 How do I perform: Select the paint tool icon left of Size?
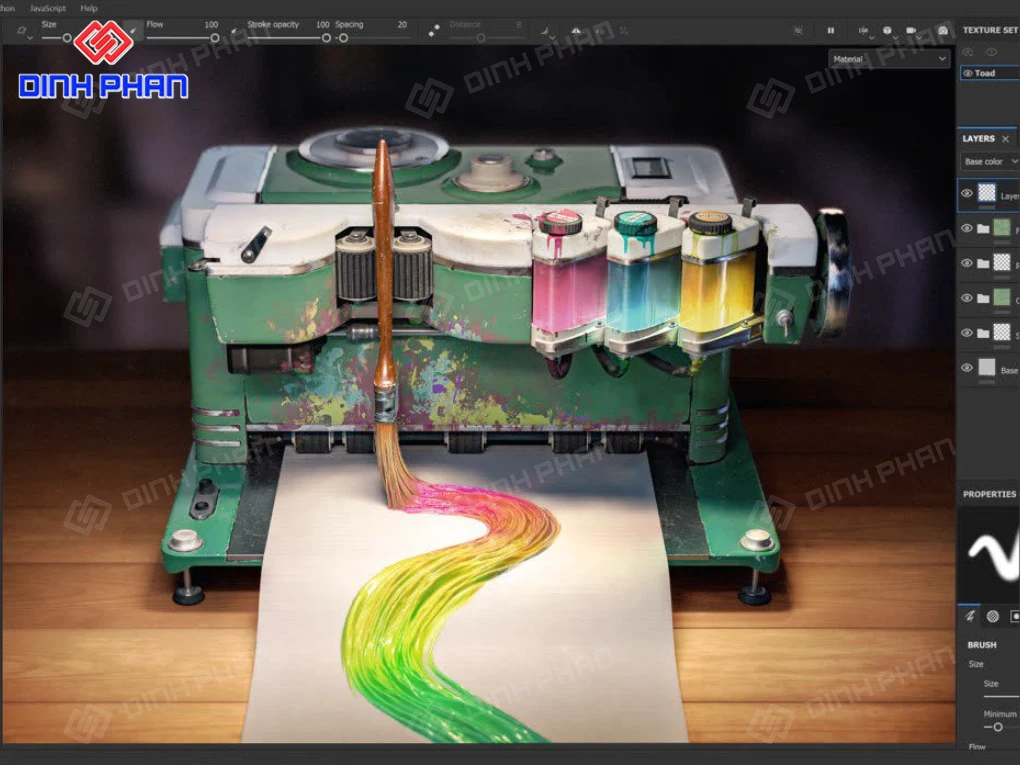tap(20, 30)
